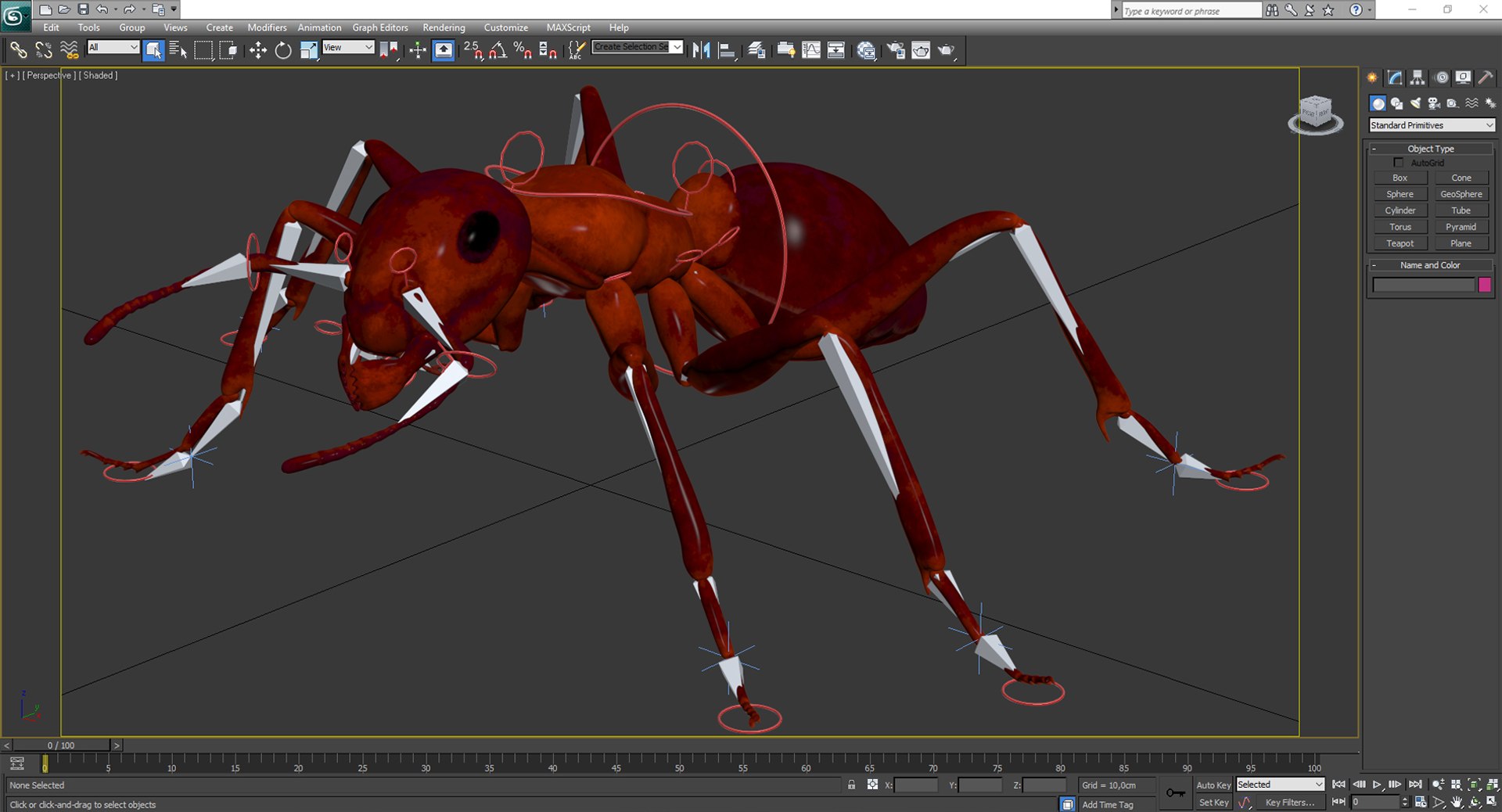Click the object color swatch

click(x=1485, y=286)
